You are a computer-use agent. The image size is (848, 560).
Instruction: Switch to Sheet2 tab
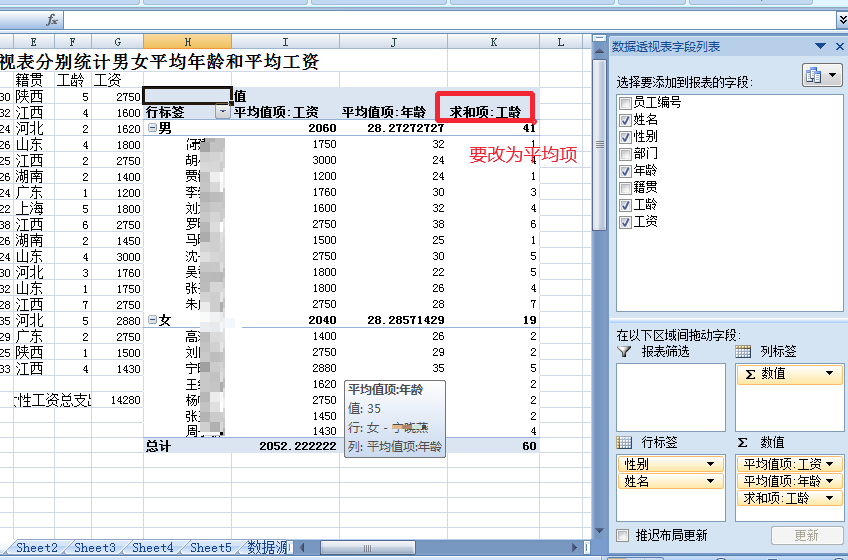coord(36,548)
